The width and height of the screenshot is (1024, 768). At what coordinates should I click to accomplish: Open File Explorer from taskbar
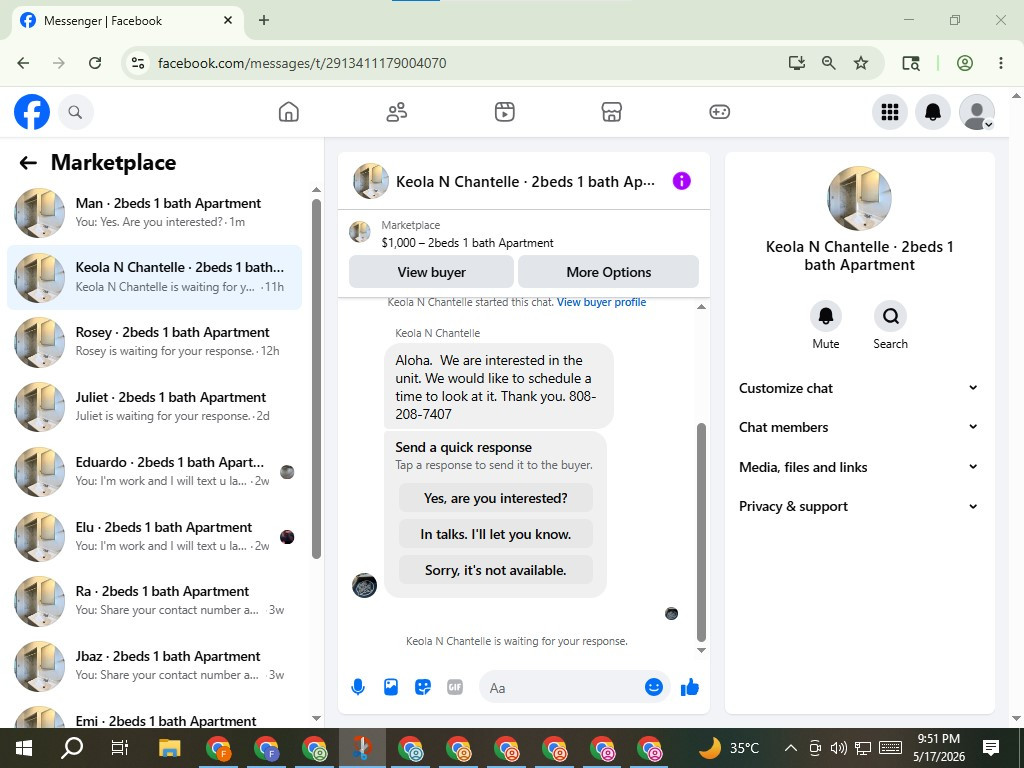tap(169, 748)
